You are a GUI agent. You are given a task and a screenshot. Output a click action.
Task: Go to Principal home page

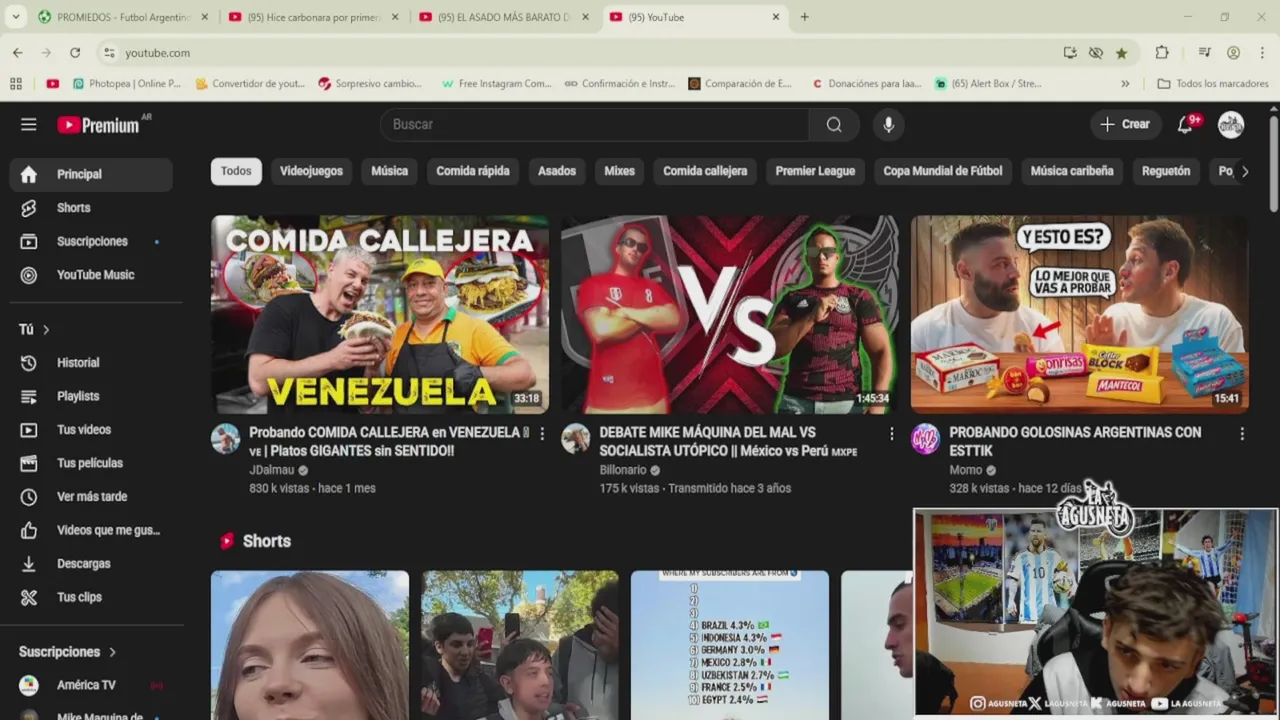(x=91, y=174)
